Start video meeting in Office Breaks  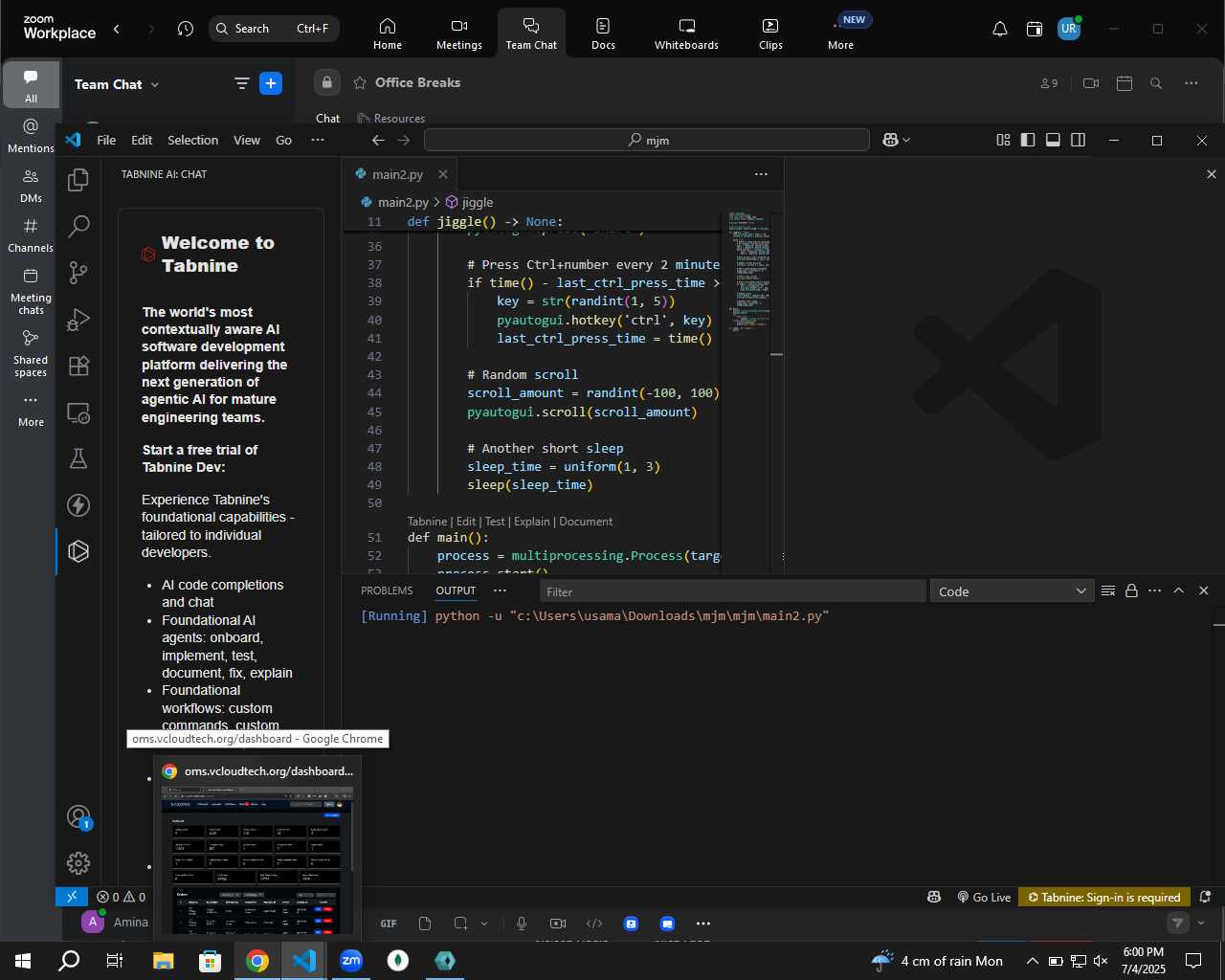tap(1090, 83)
